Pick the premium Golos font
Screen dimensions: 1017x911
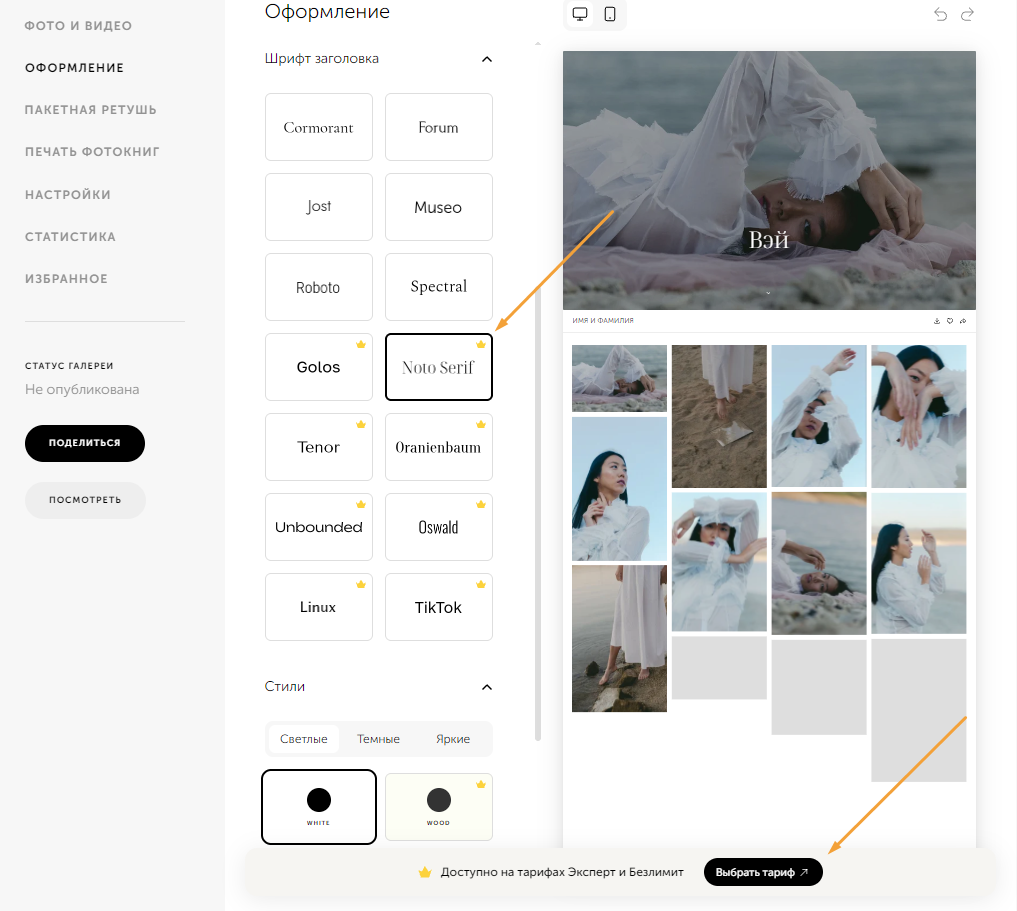click(x=318, y=367)
